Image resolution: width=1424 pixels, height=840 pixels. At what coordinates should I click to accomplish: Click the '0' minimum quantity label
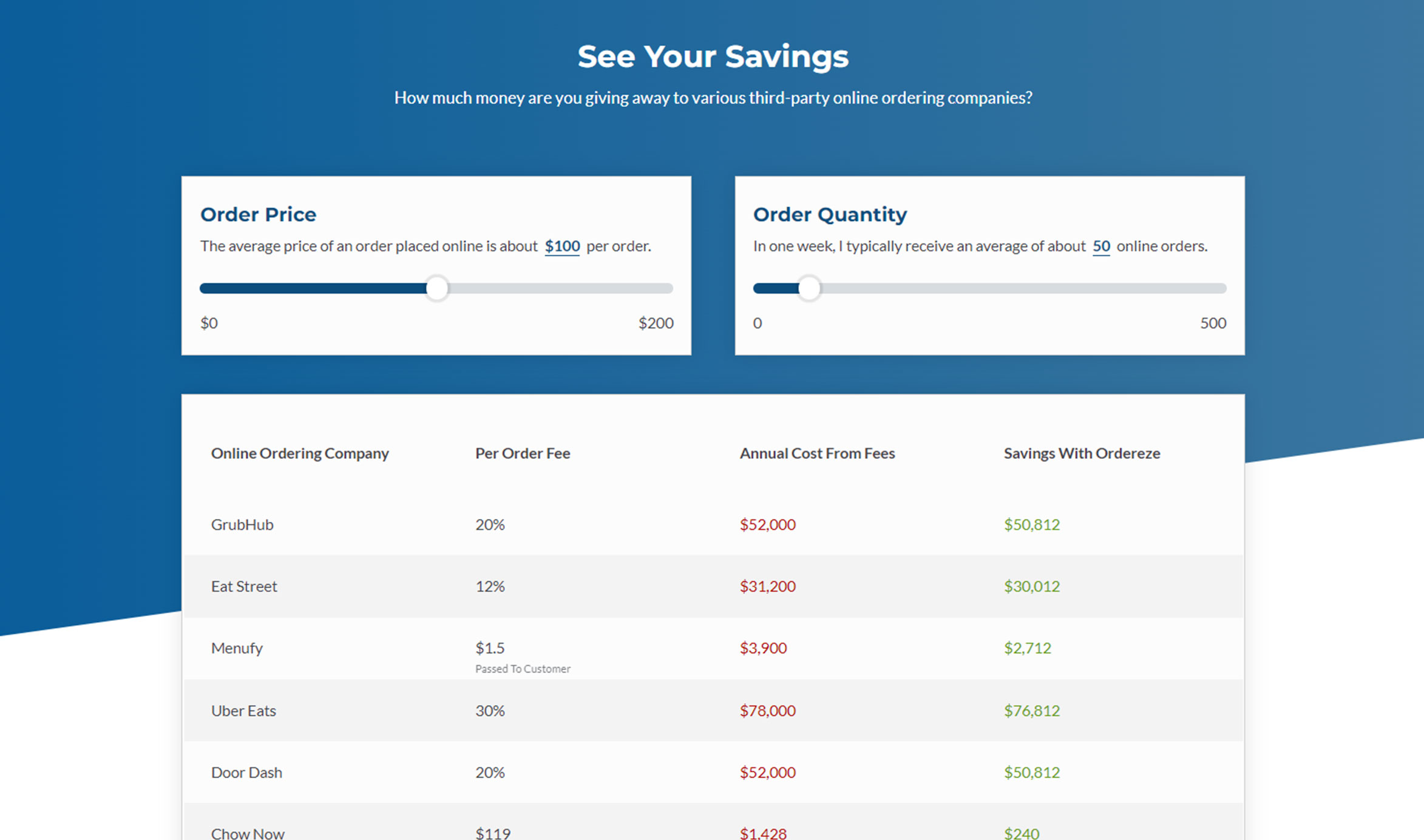pos(758,323)
